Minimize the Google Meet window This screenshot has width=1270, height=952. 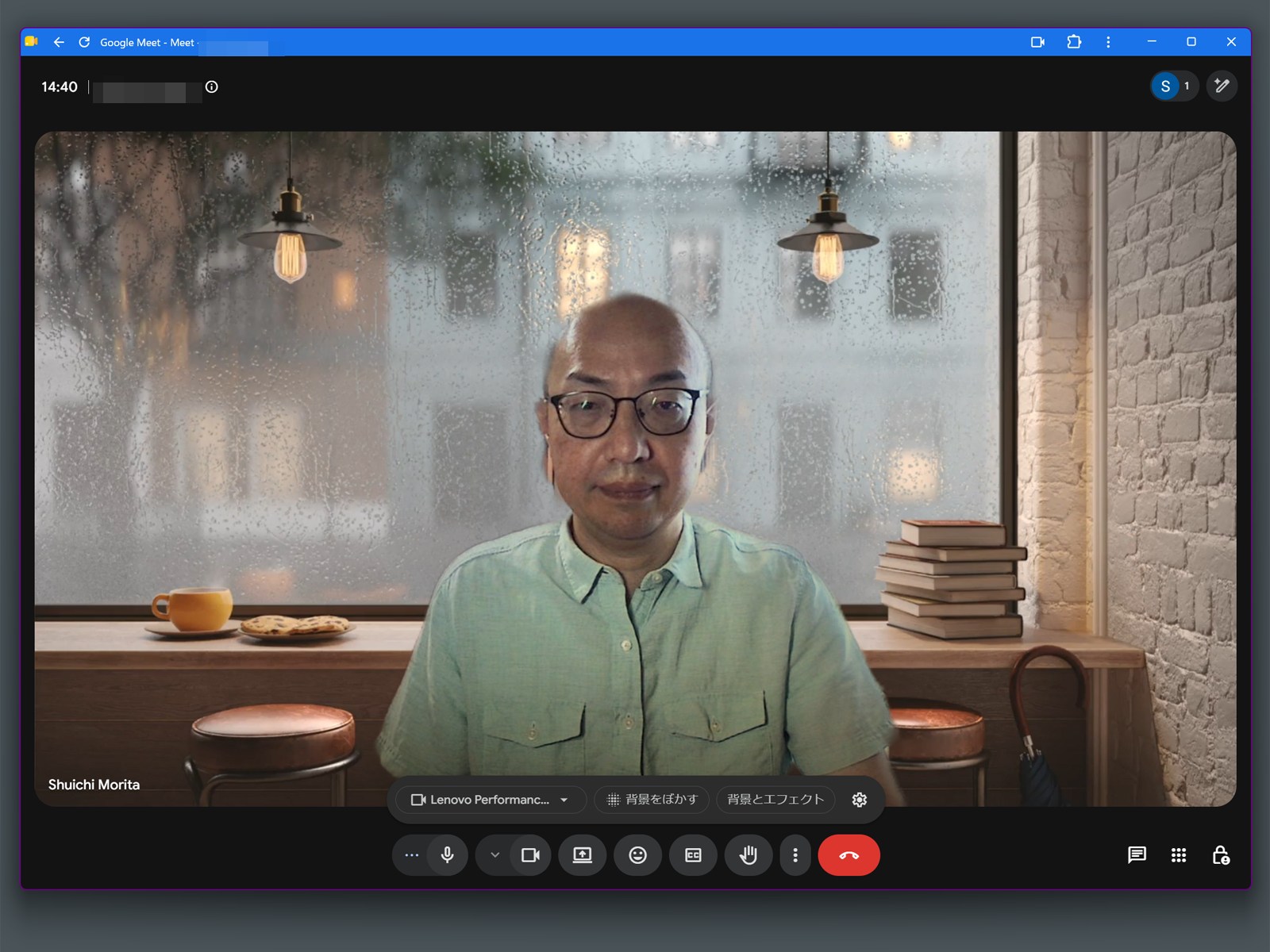[1152, 41]
